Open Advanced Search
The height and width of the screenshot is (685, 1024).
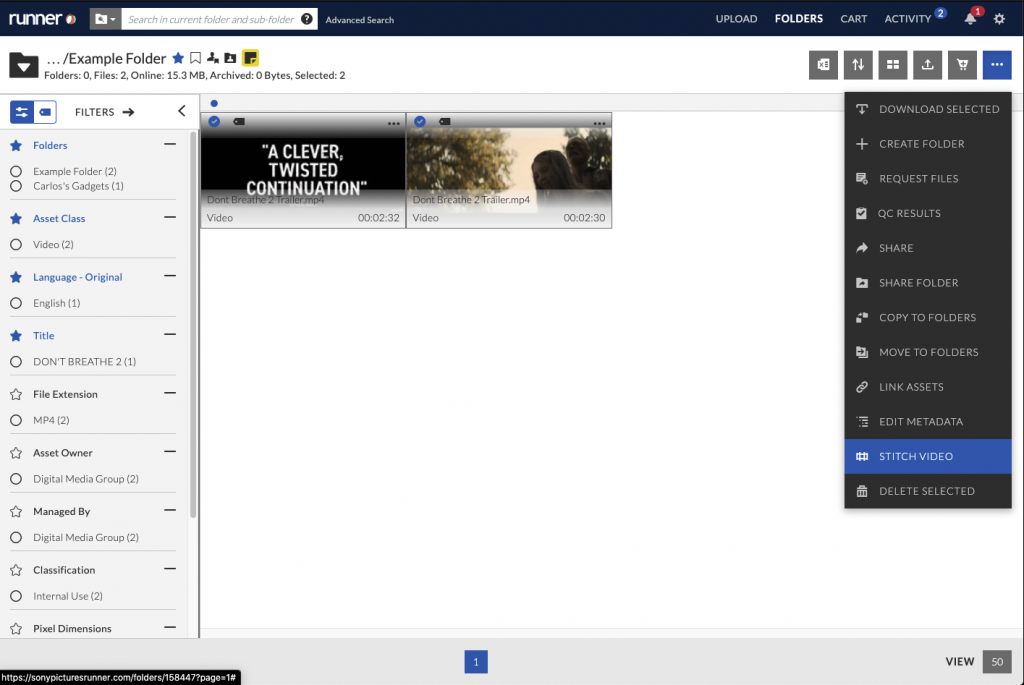[x=360, y=20]
